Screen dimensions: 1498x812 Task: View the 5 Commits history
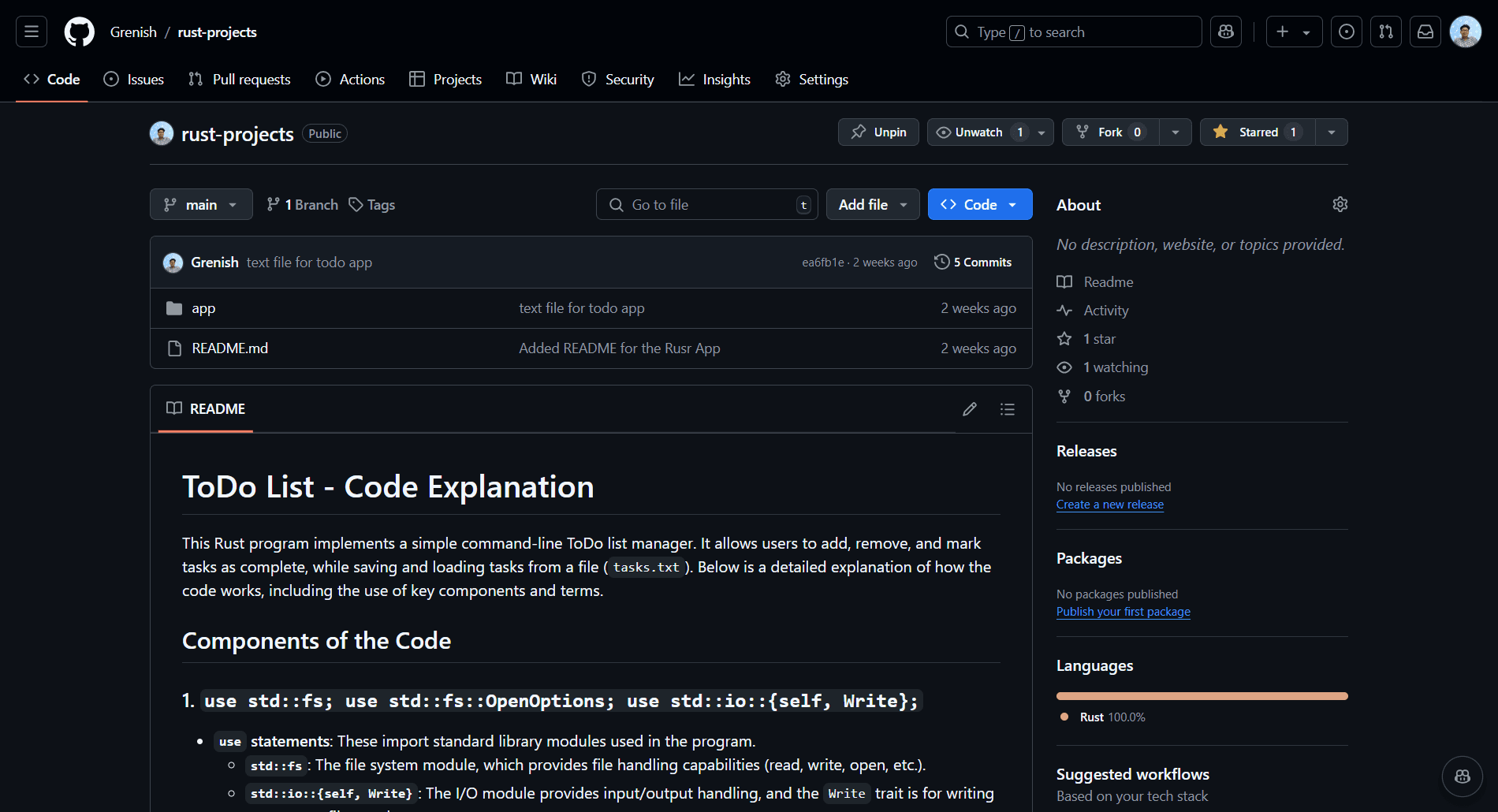(973, 263)
